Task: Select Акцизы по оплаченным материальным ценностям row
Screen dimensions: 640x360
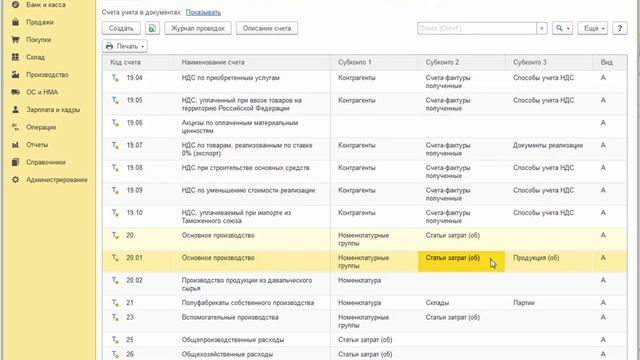Action: click(365, 127)
